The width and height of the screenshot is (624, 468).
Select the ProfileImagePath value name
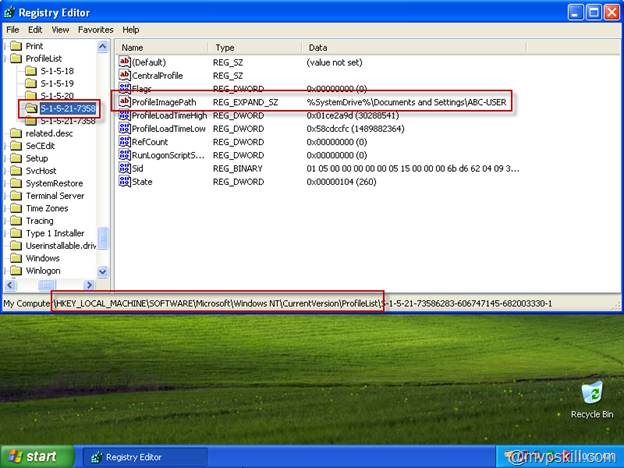(x=164, y=102)
